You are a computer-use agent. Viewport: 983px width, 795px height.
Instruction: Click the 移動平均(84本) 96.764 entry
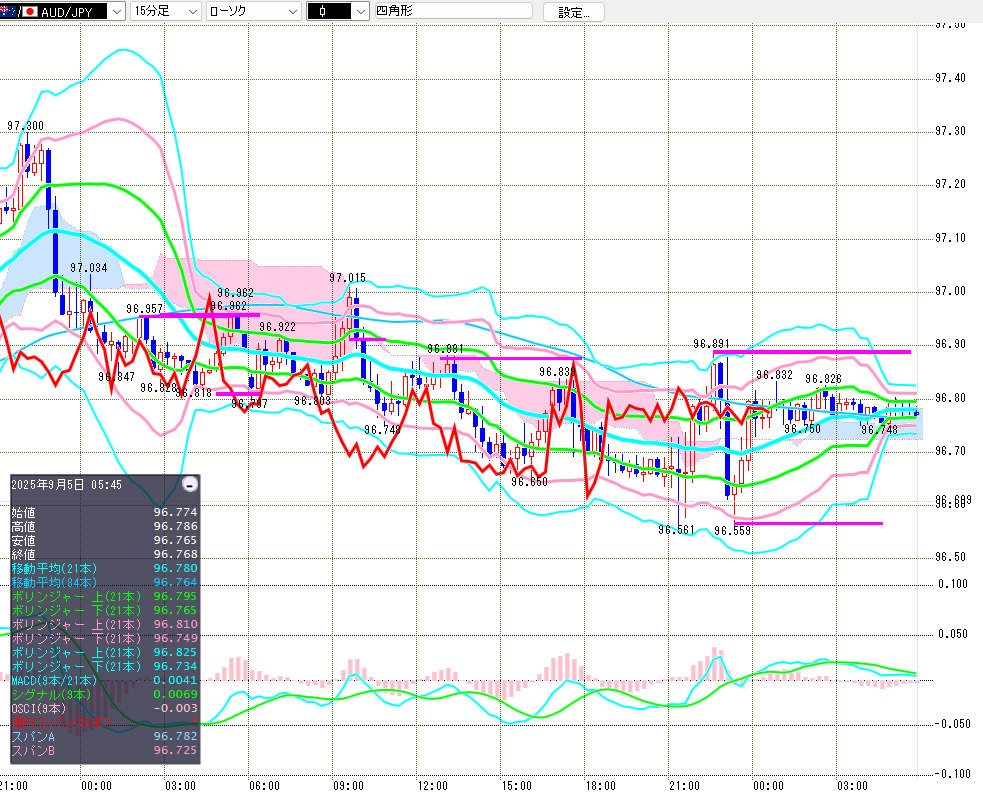pyautogui.click(x=105, y=582)
